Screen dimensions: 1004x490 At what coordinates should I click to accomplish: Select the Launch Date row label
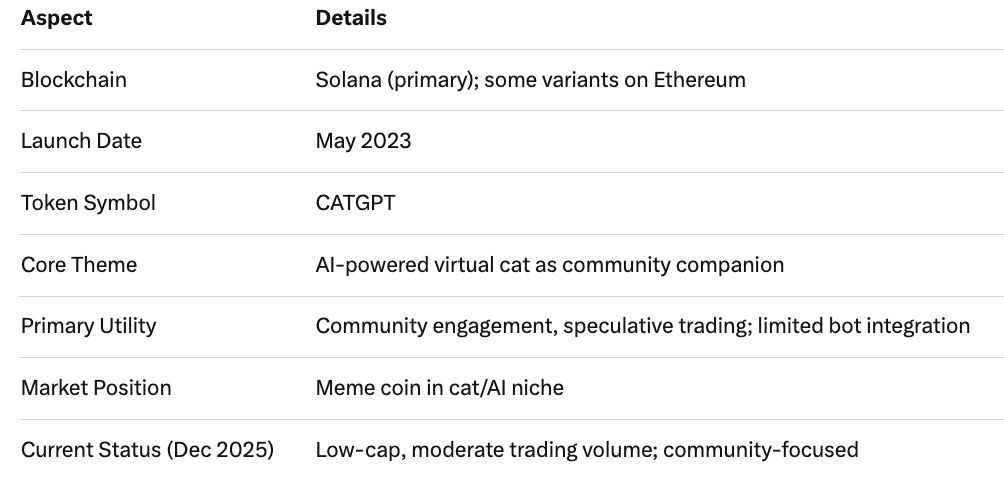click(81, 141)
